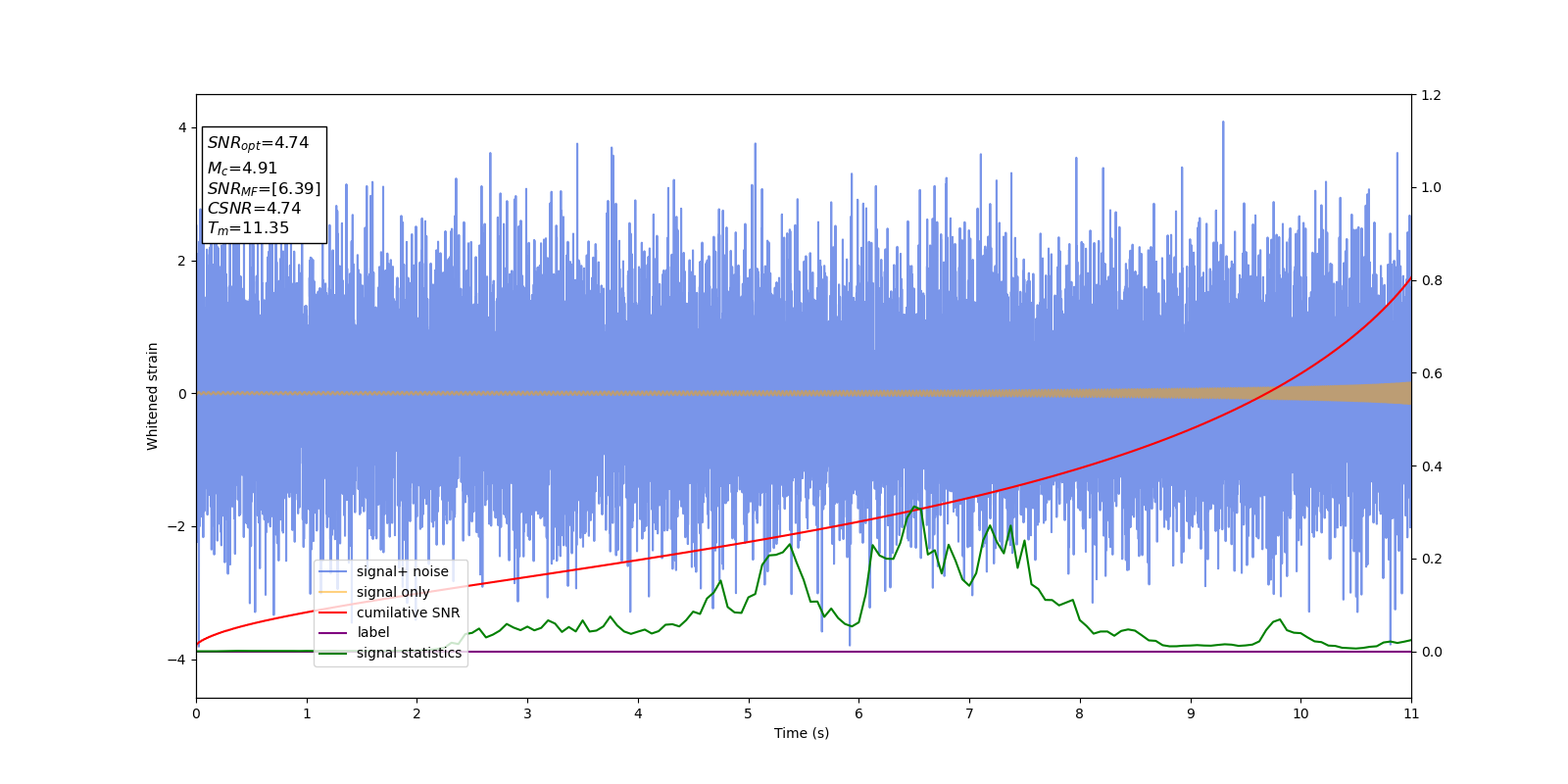The height and width of the screenshot is (784, 1568).
Task: Click the x-axis tick label 9
Action: pyautogui.click(x=1191, y=713)
